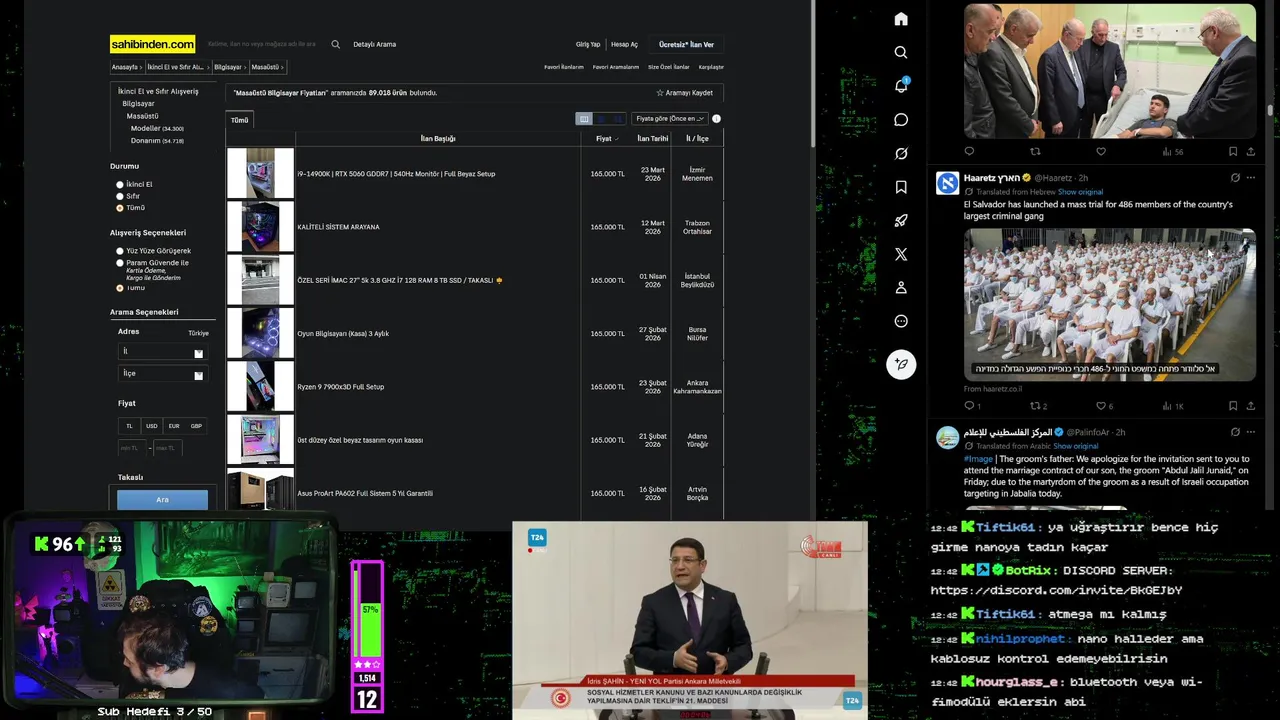Click the white compose post button
Image resolution: width=1280 pixels, height=720 pixels.
click(x=901, y=364)
